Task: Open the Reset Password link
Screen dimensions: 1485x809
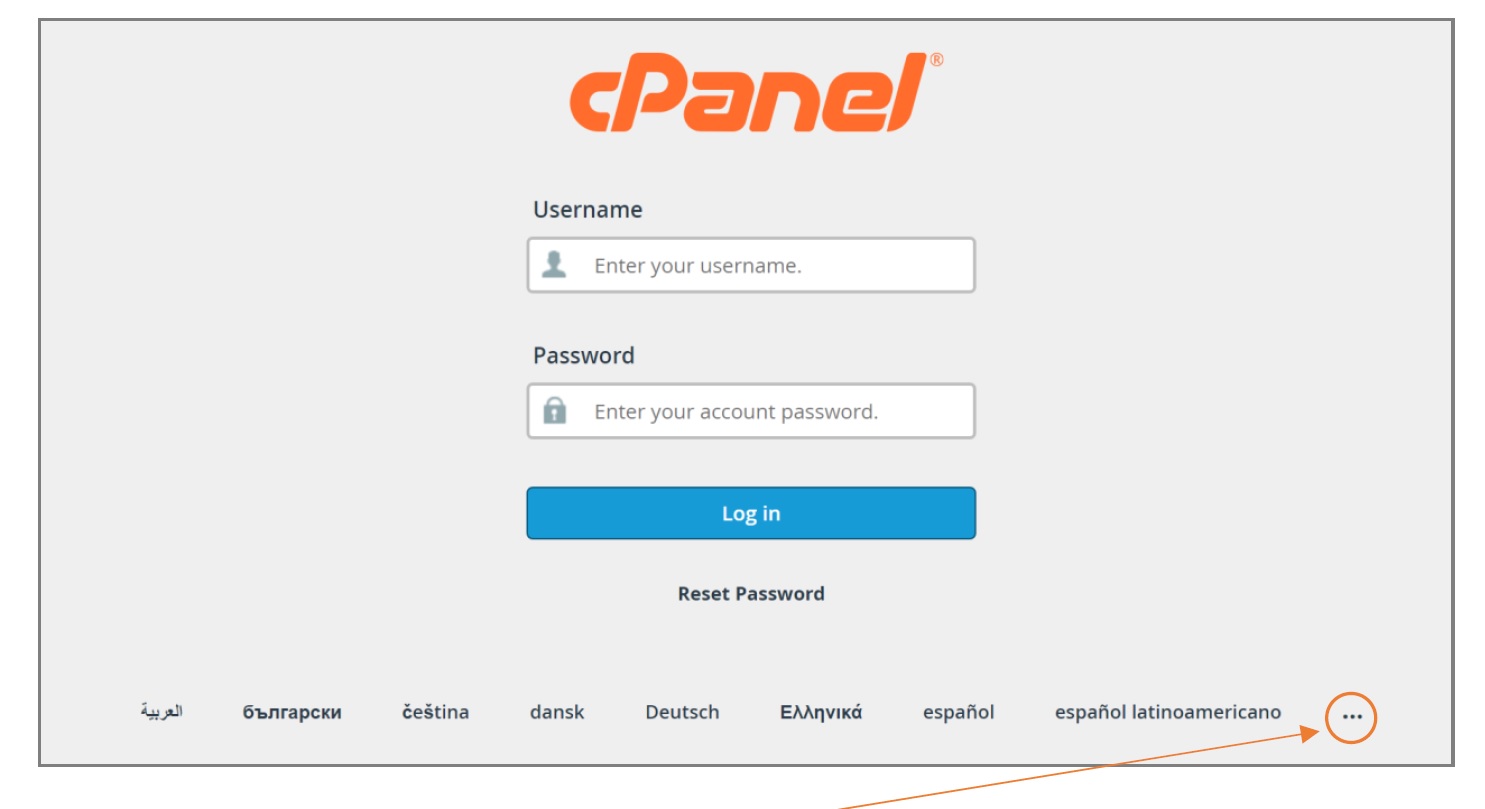Action: click(x=751, y=594)
